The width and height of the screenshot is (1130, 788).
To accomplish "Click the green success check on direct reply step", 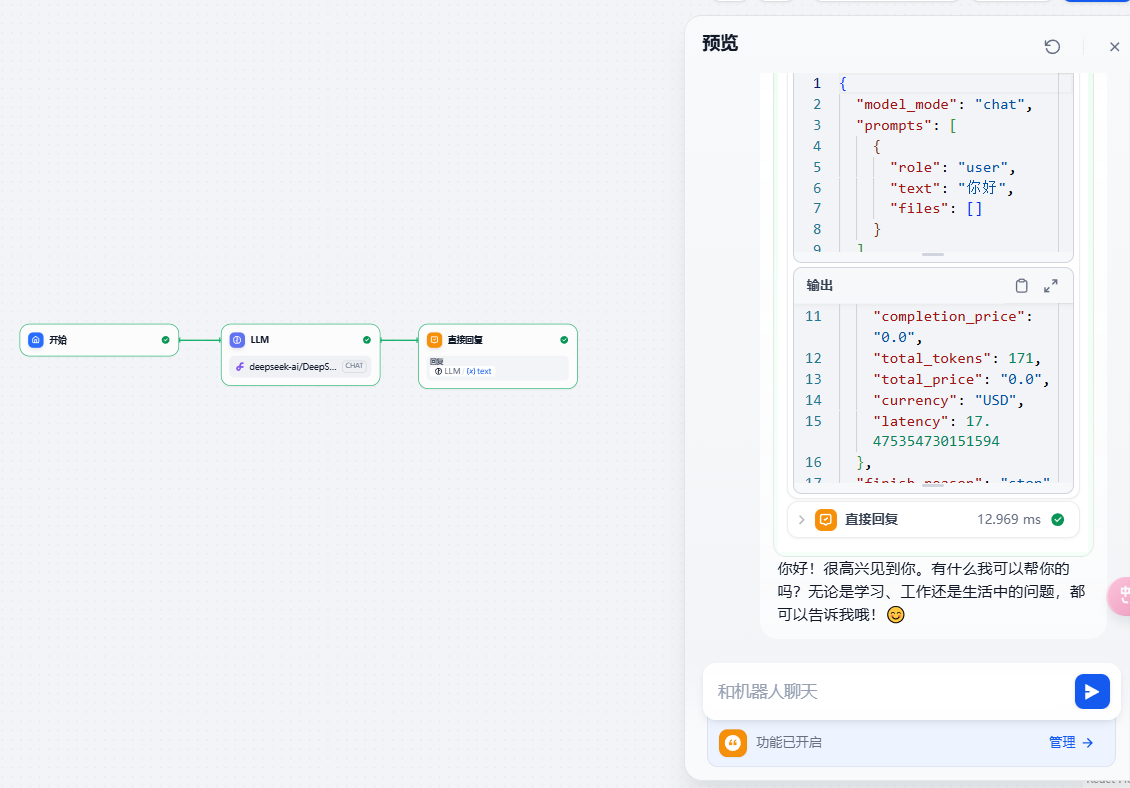I will [1058, 520].
